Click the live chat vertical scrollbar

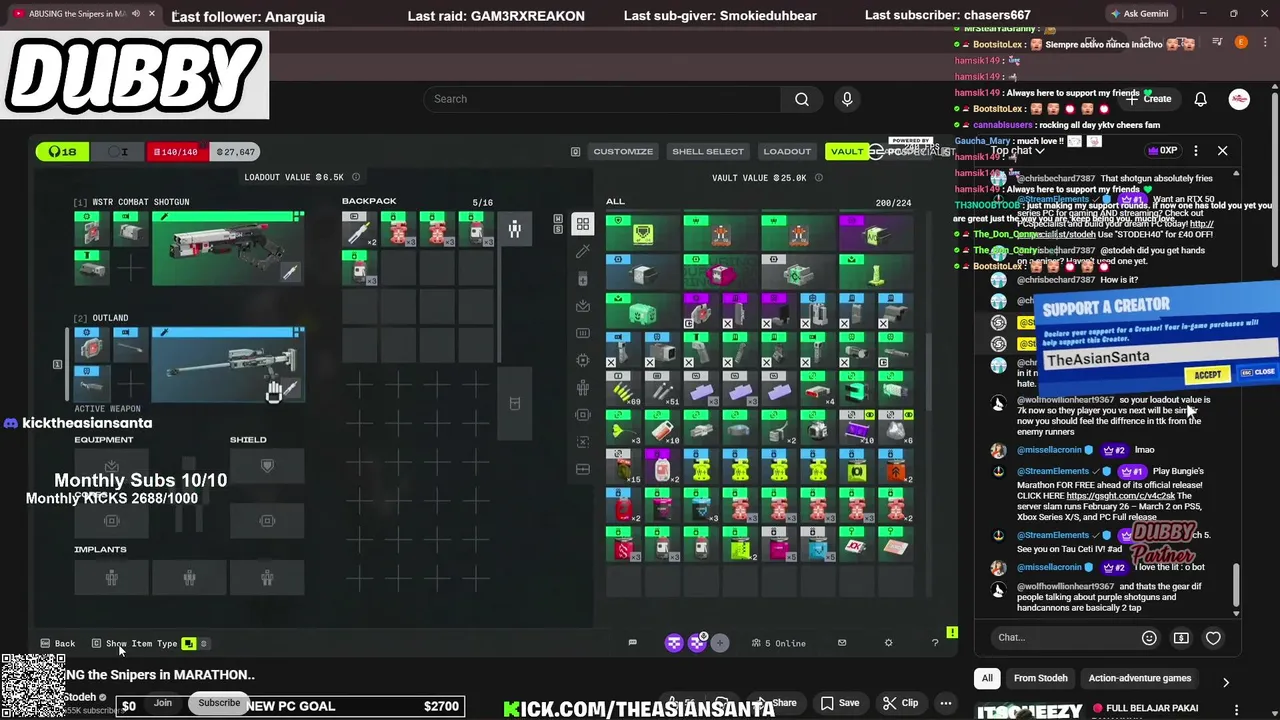tap(1236, 585)
